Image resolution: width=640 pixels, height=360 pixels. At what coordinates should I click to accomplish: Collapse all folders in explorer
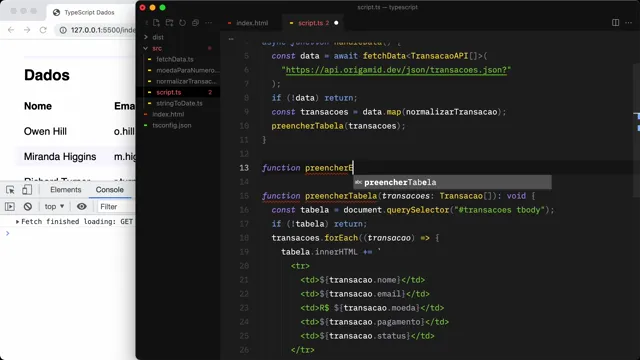(x=196, y=23)
